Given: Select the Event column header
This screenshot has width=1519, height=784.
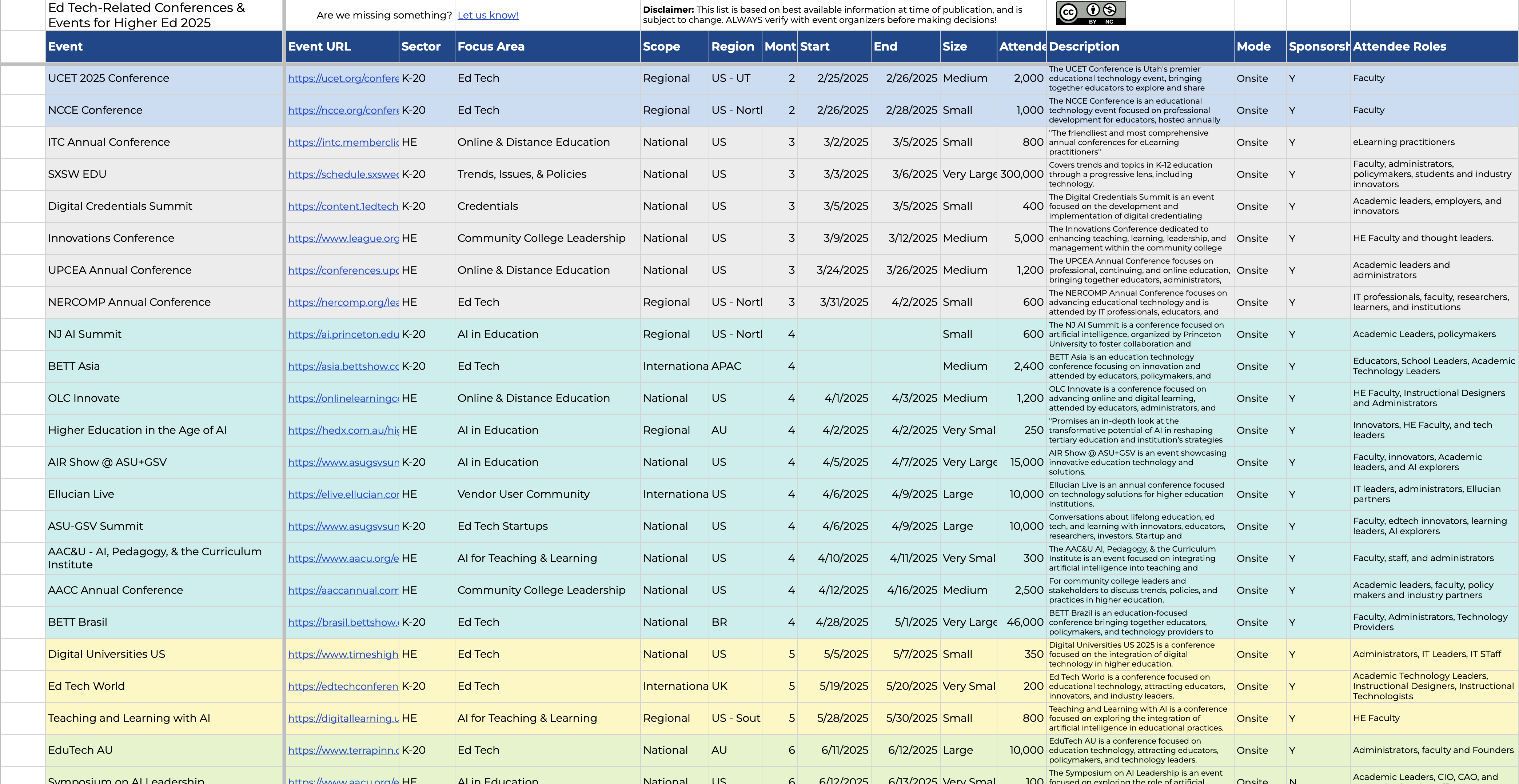Looking at the screenshot, I should [164, 47].
